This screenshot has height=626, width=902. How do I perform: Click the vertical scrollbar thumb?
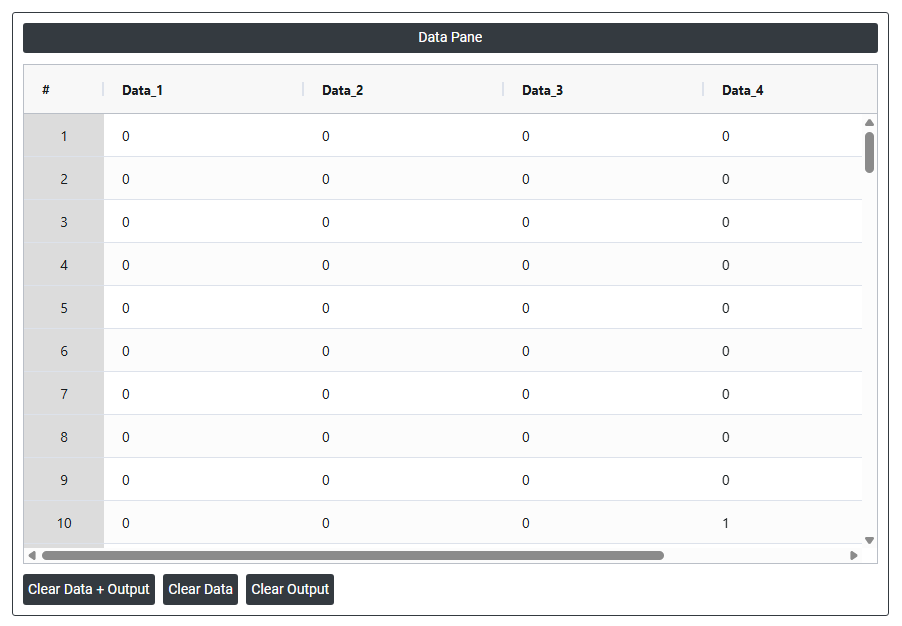869,152
